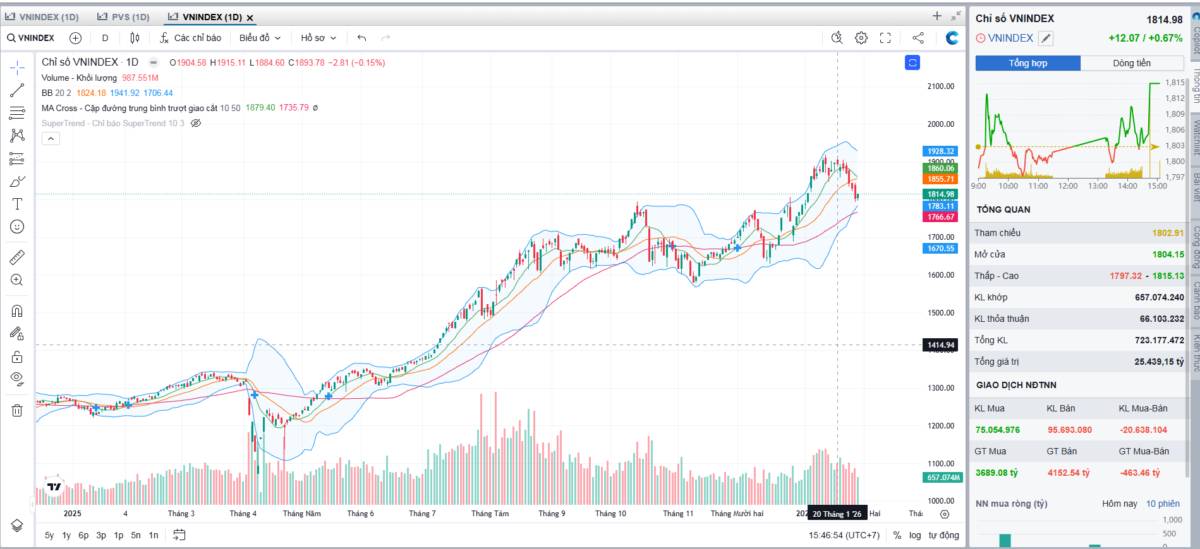Select the crosshair cursor tool
Screen dimensions: 1200x549
click(x=17, y=67)
